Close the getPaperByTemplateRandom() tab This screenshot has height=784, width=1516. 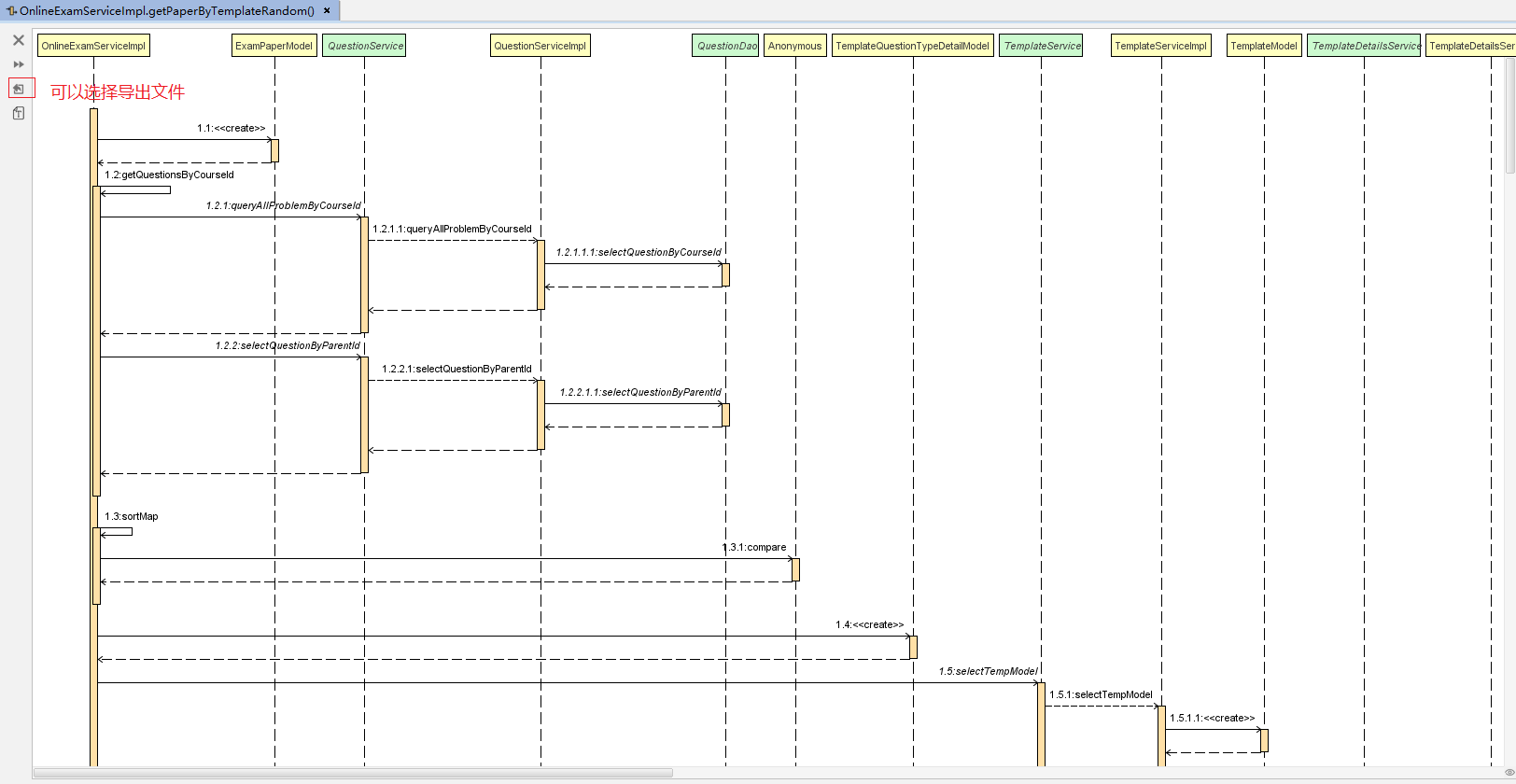[327, 11]
